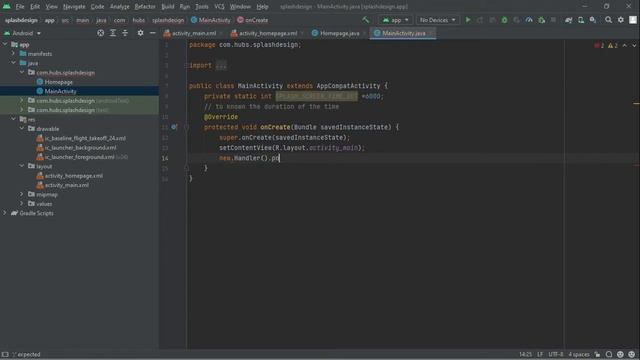Collapse the drawable folder
640x360 pixels.
(x=22, y=129)
